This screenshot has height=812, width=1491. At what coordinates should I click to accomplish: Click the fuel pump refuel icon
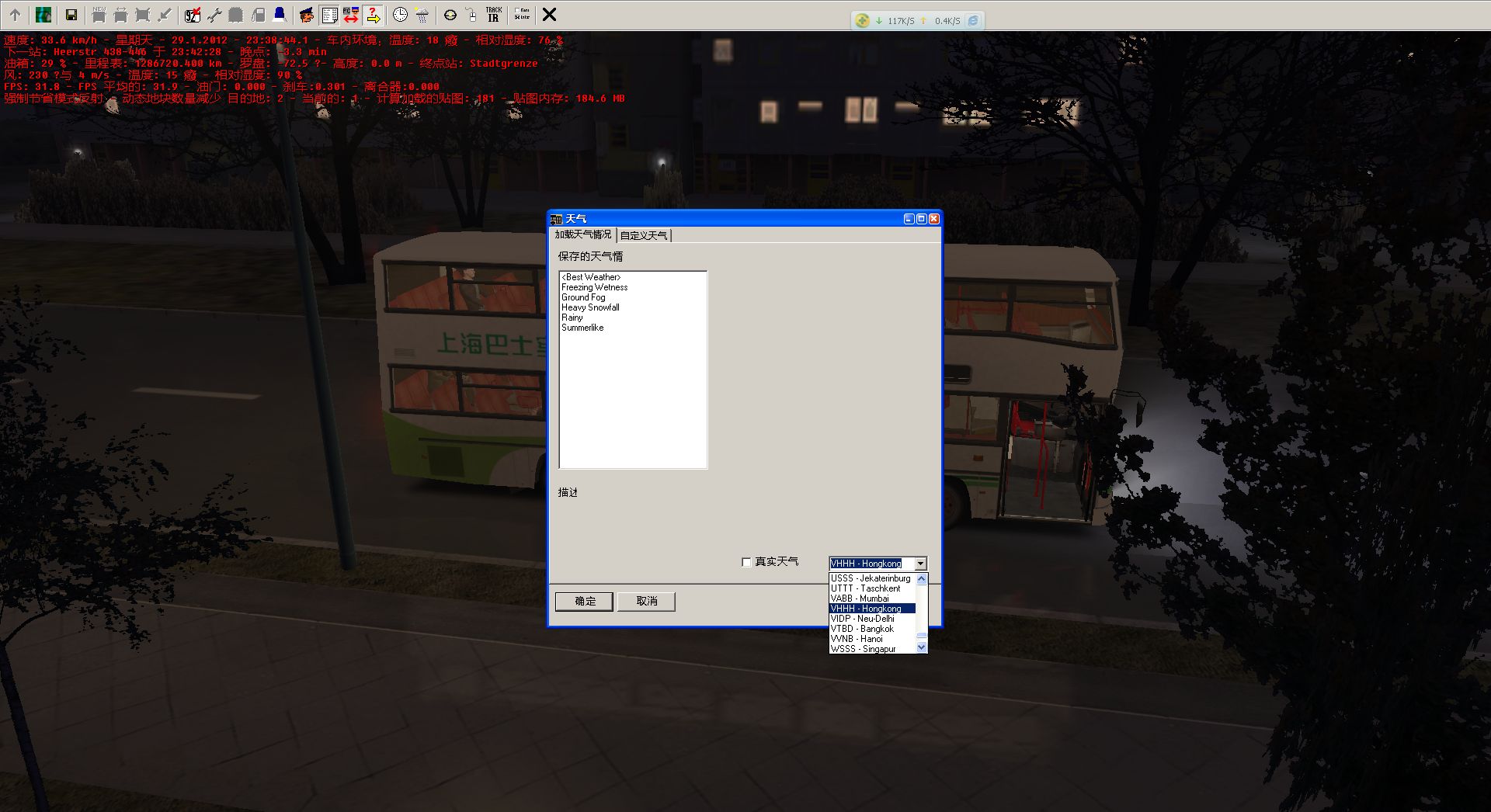(x=259, y=15)
